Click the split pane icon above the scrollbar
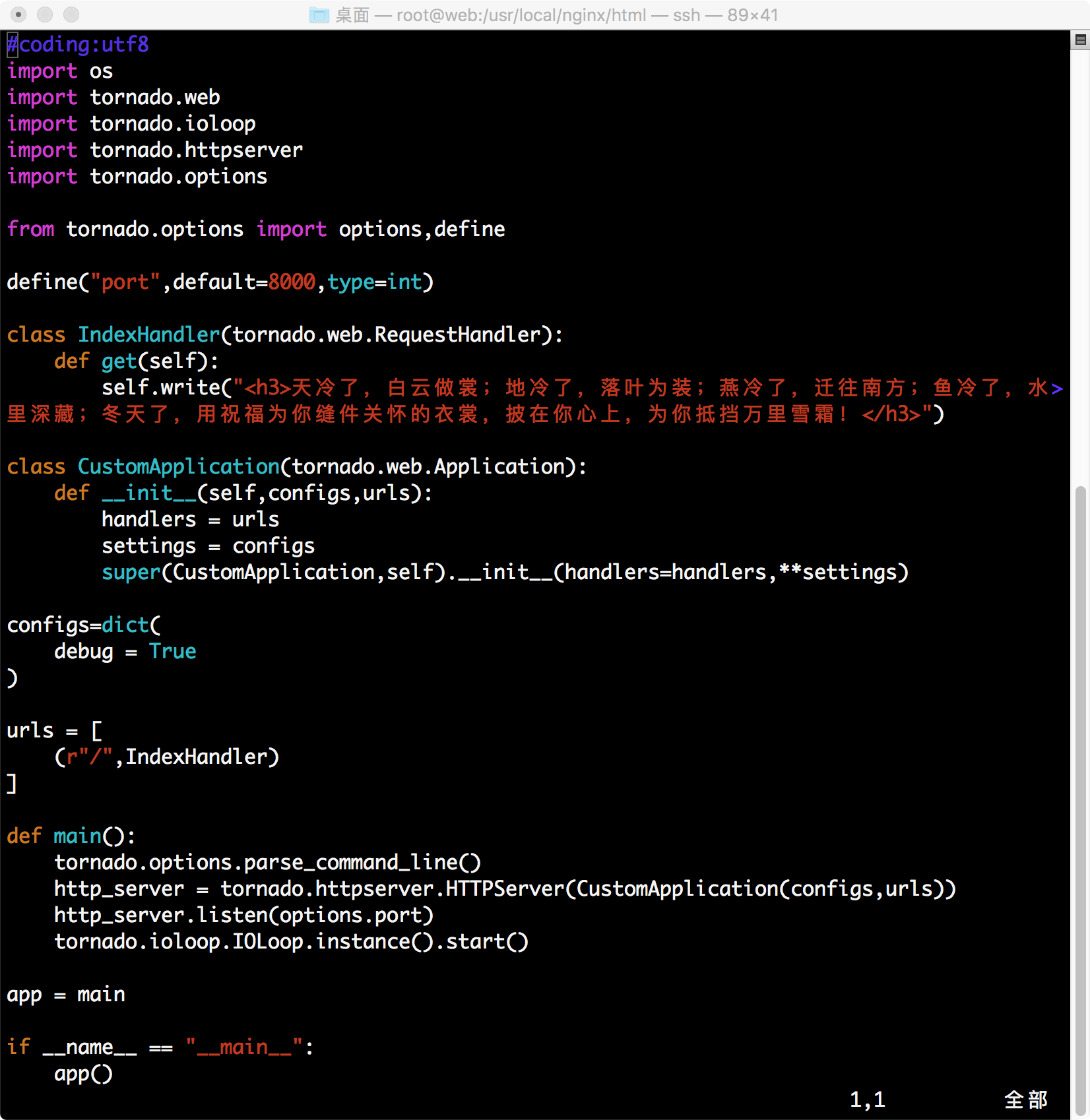This screenshot has width=1090, height=1120. coord(1080,40)
